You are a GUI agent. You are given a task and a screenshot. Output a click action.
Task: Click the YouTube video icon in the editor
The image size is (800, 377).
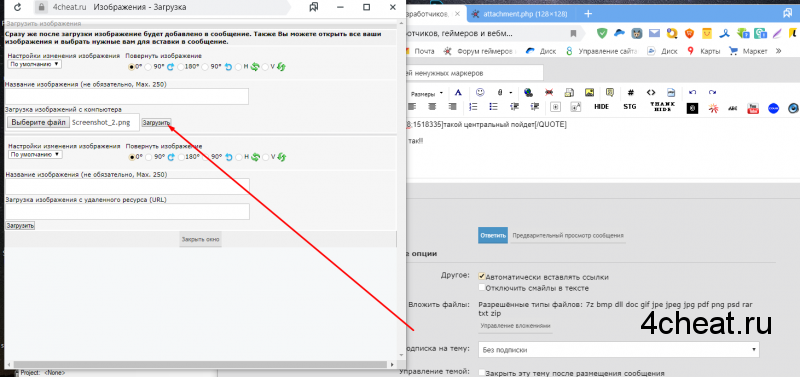[x=753, y=108]
